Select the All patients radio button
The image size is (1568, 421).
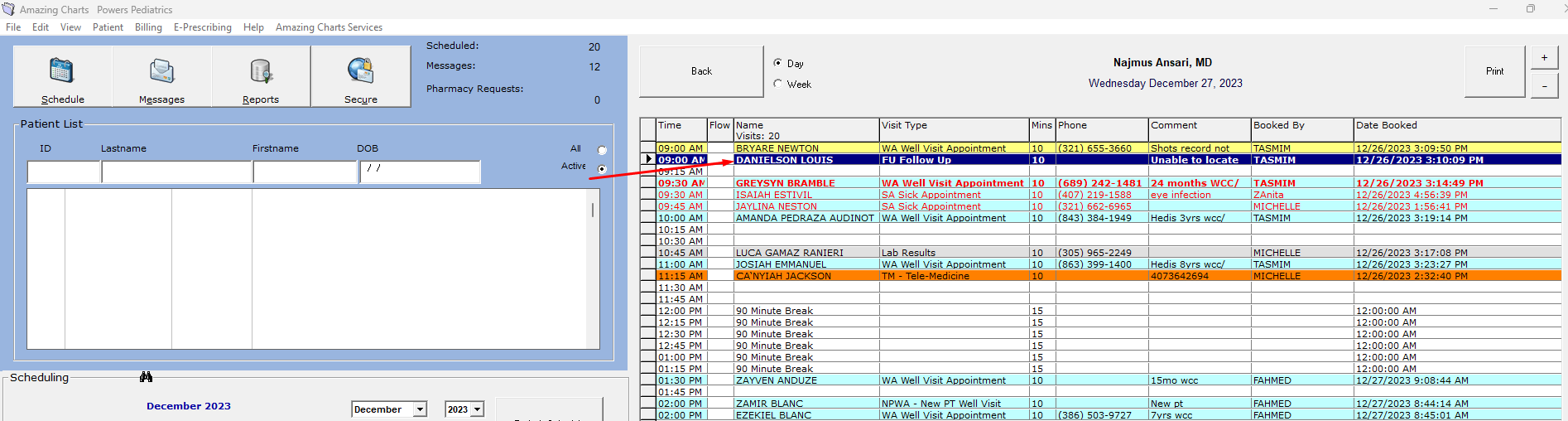(x=602, y=150)
